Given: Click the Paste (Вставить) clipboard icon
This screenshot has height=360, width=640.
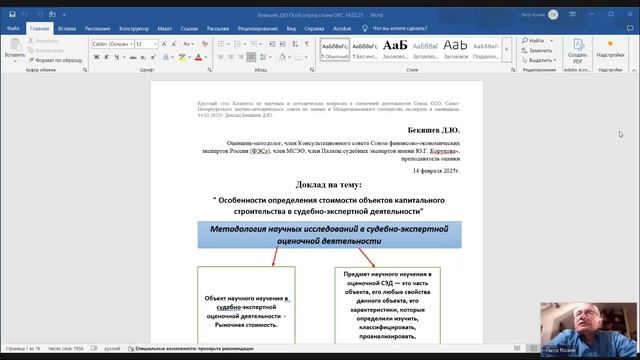Looking at the screenshot, I should pyautogui.click(x=15, y=45).
